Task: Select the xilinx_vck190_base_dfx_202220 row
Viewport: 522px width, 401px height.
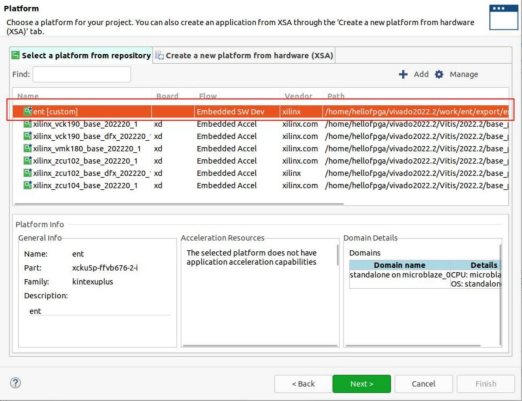Action: coord(261,136)
